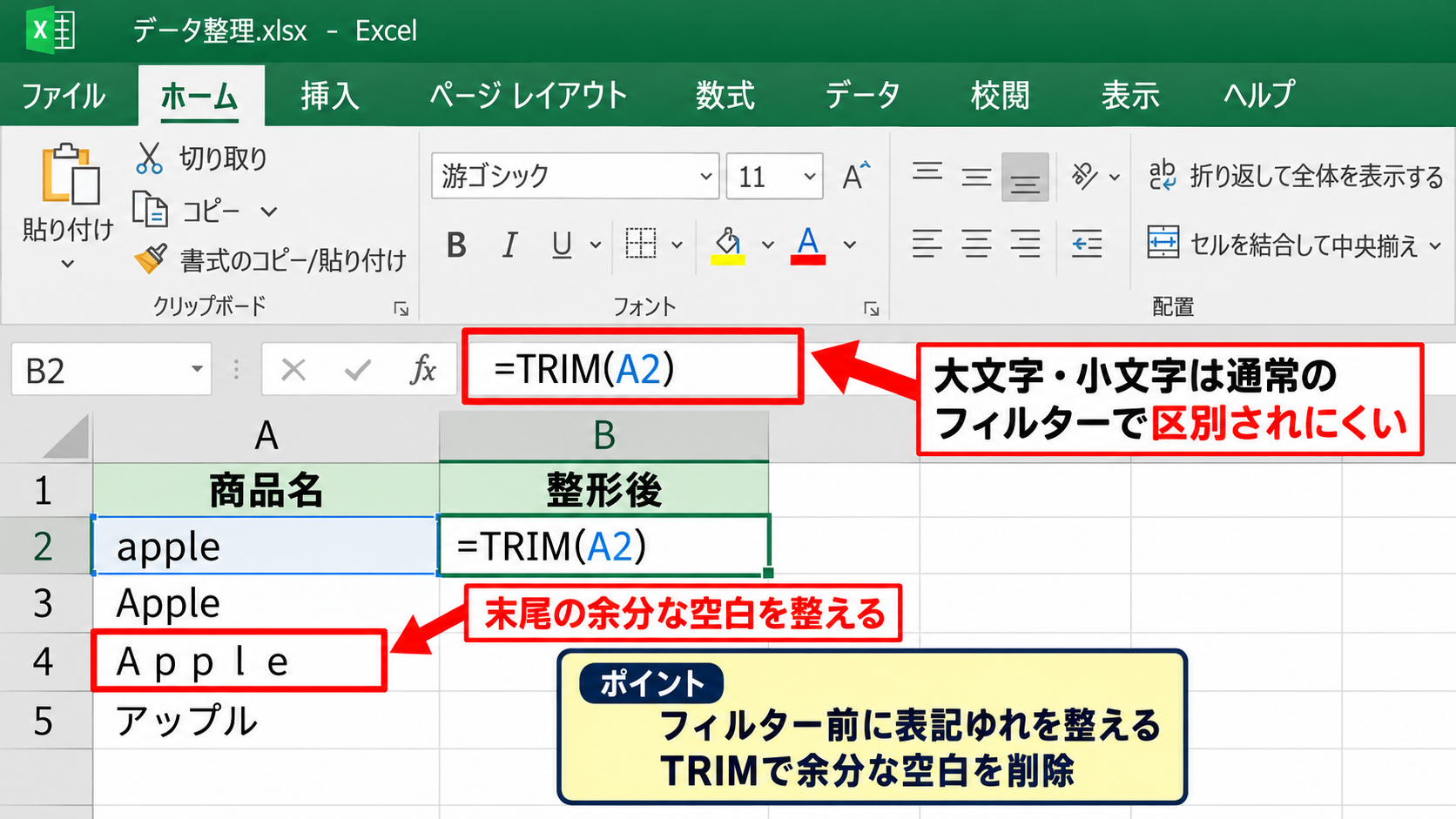The width and height of the screenshot is (1456, 819).
Task: Toggle Bold formatting
Action: (x=456, y=245)
